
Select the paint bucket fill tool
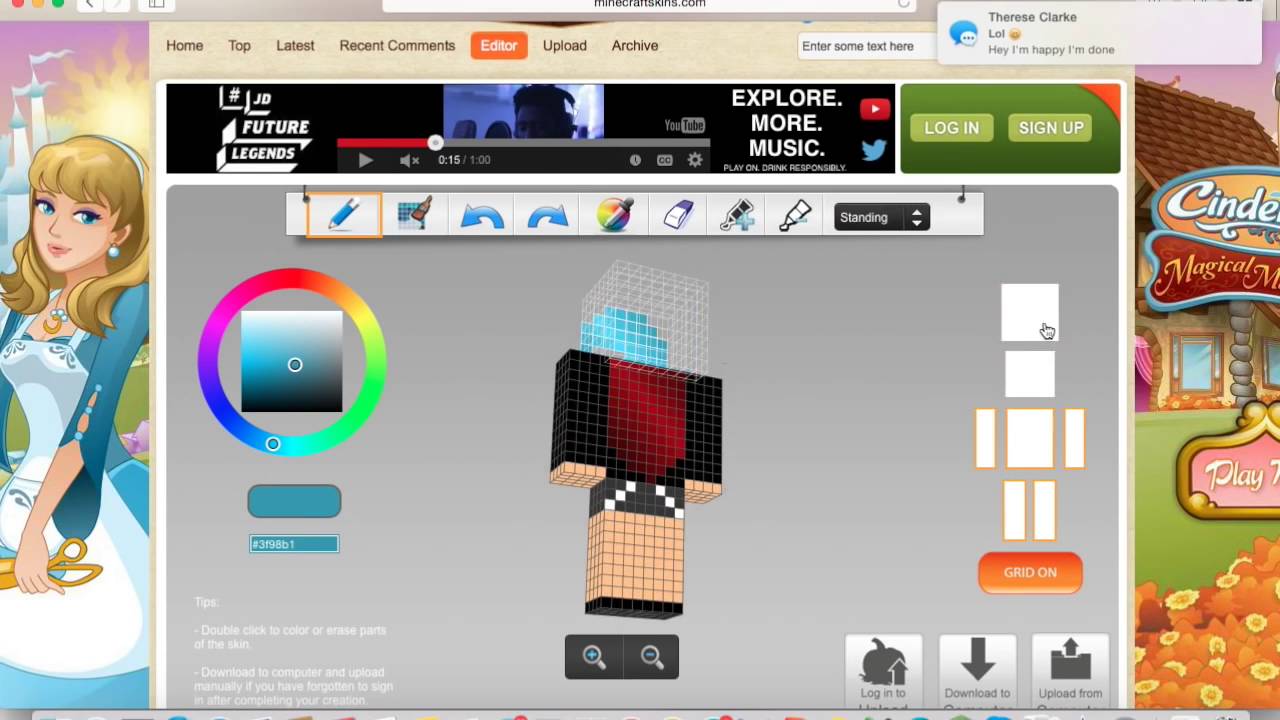pos(414,215)
